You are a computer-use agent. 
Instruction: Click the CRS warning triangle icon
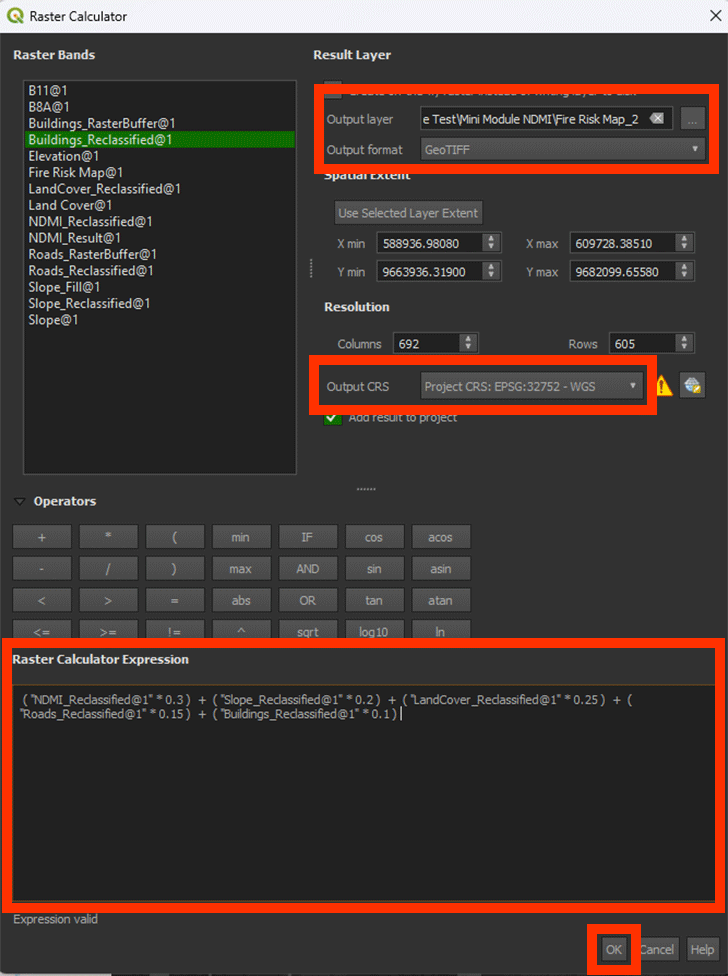tap(663, 386)
